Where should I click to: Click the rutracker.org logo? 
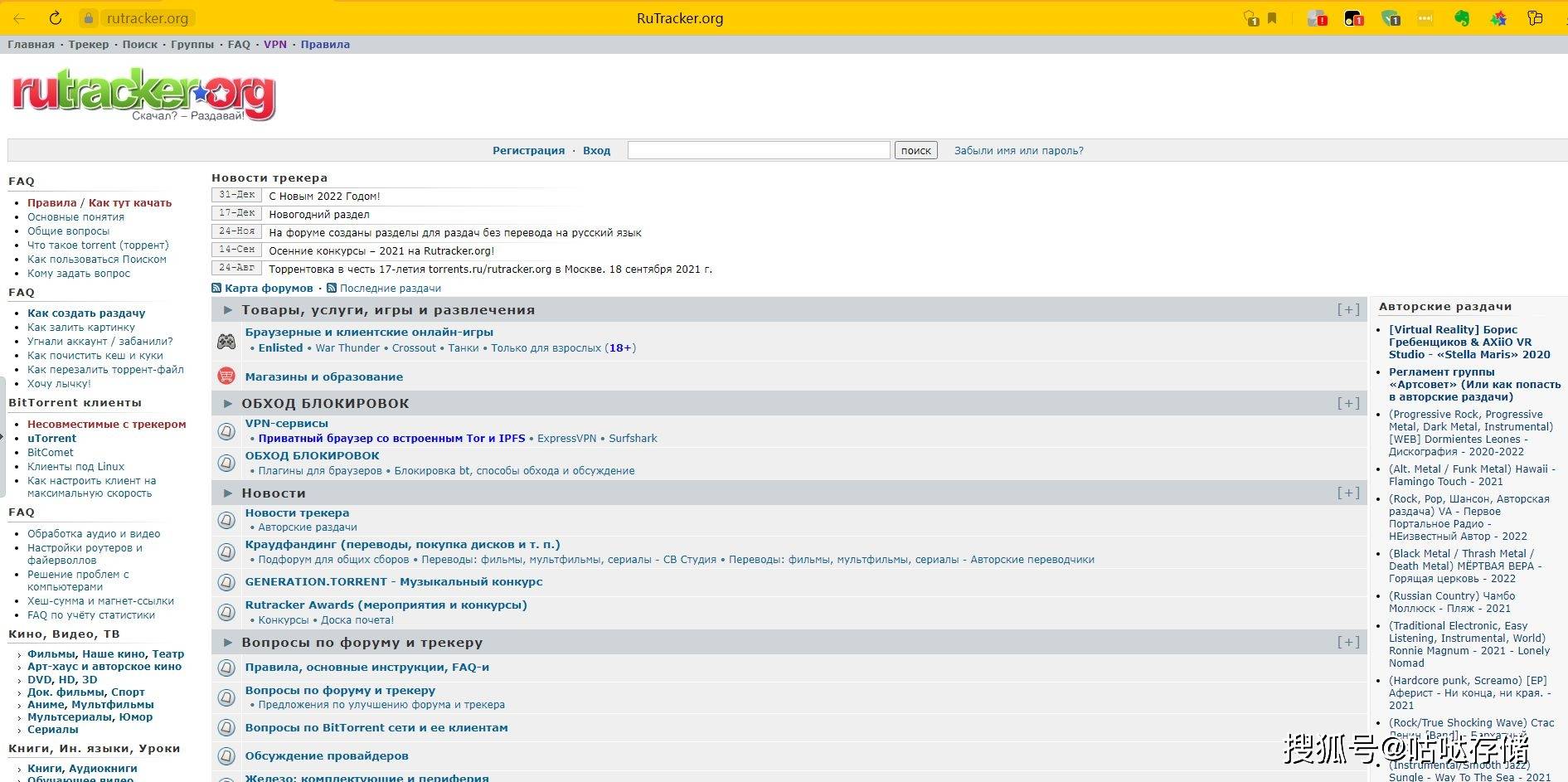143,96
